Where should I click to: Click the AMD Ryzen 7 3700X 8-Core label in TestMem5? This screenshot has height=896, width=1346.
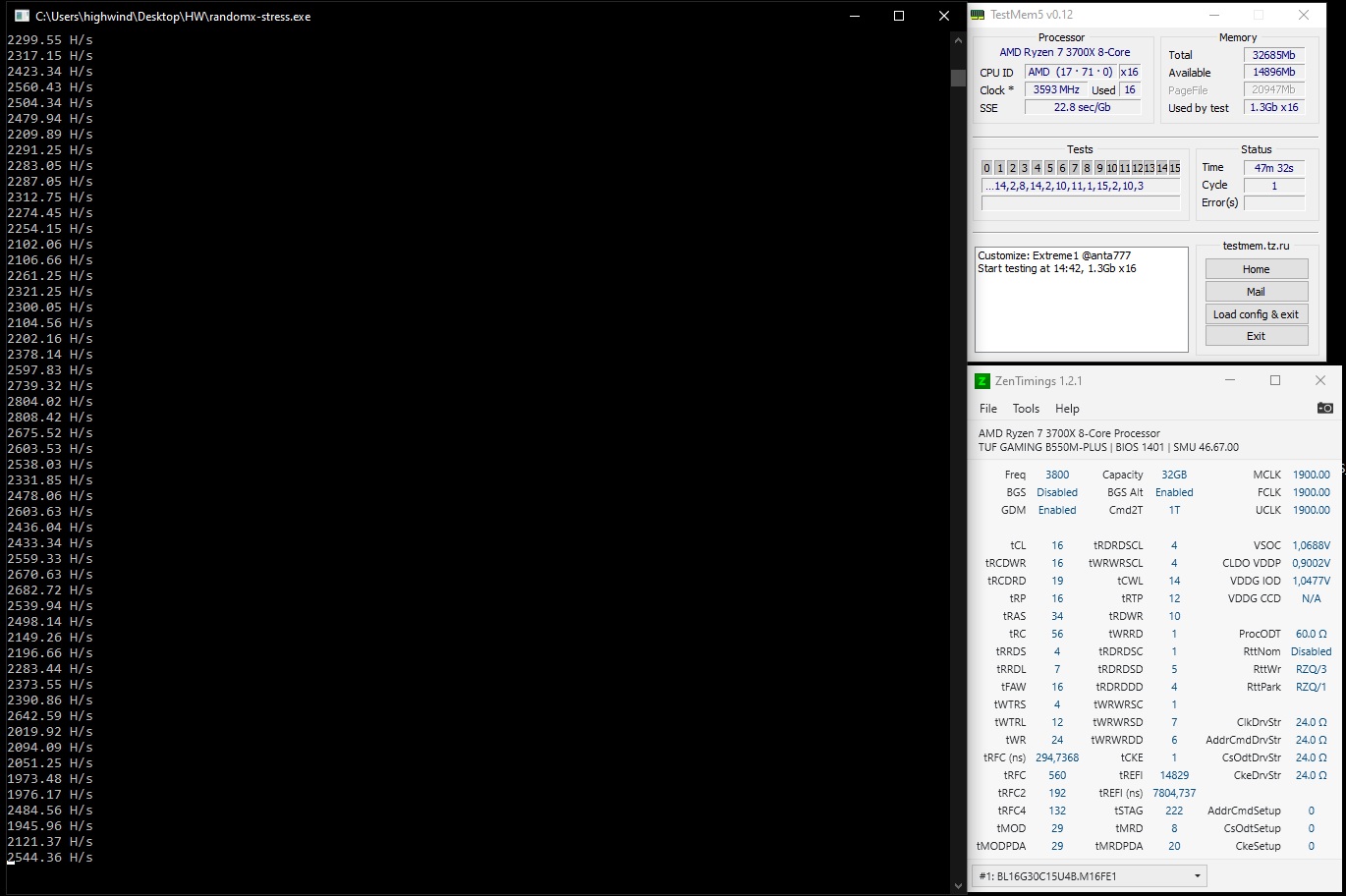point(1065,53)
